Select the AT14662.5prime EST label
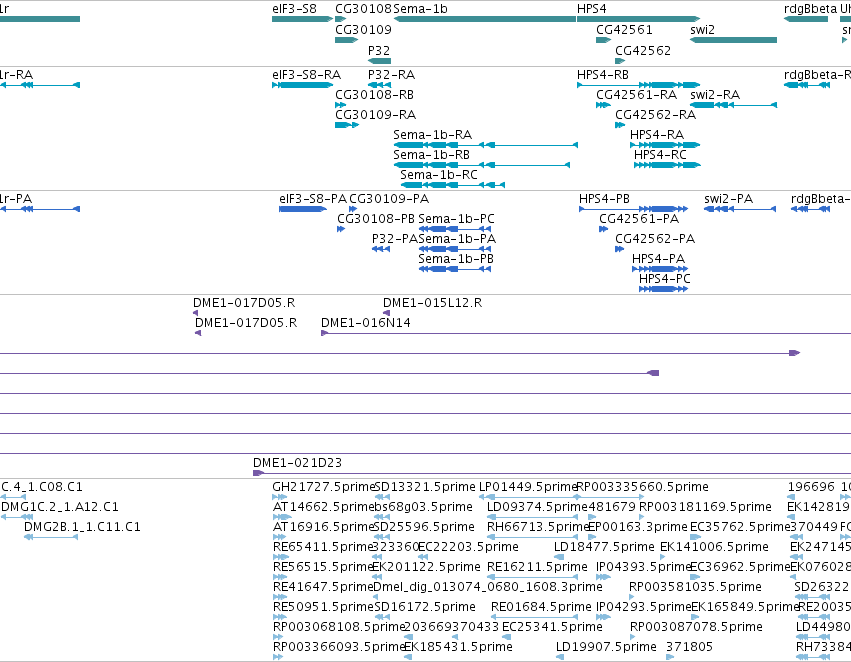The image size is (851, 662). pos(323,507)
